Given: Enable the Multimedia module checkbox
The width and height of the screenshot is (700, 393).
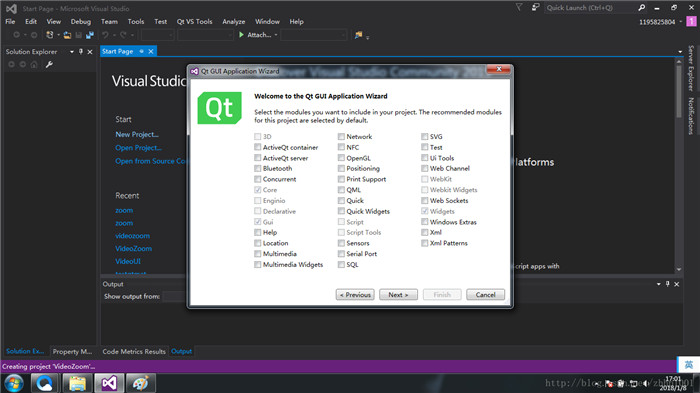Looking at the screenshot, I should point(258,254).
